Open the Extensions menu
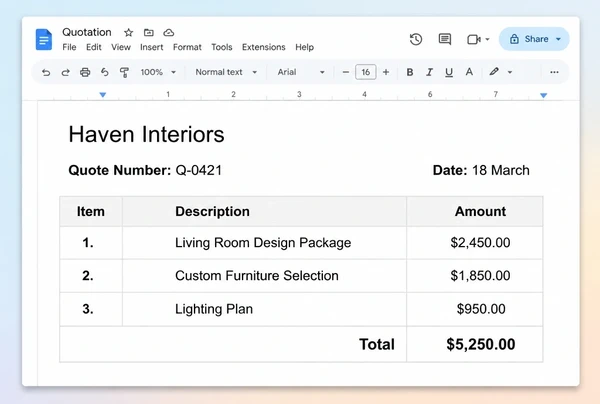 point(264,47)
